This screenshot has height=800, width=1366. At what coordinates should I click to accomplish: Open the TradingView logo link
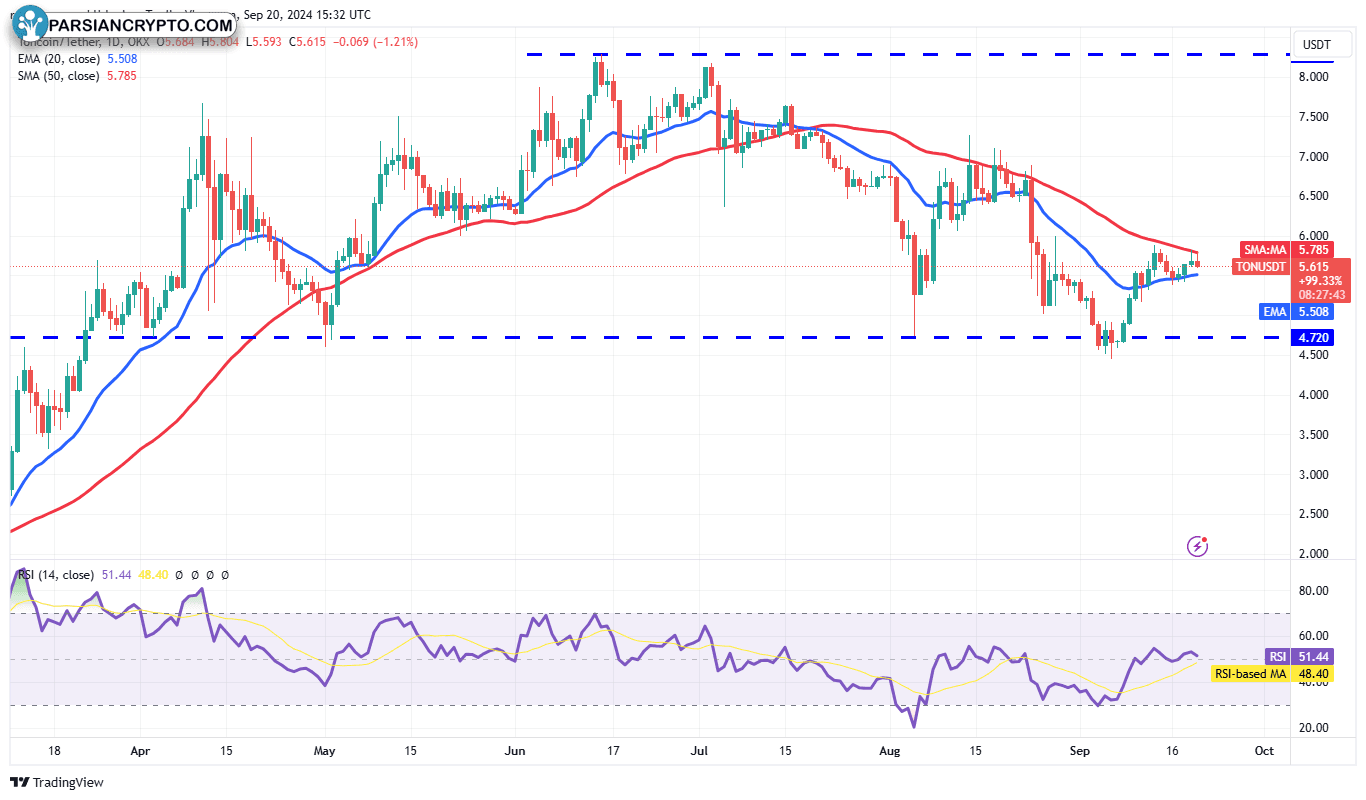(x=57, y=782)
